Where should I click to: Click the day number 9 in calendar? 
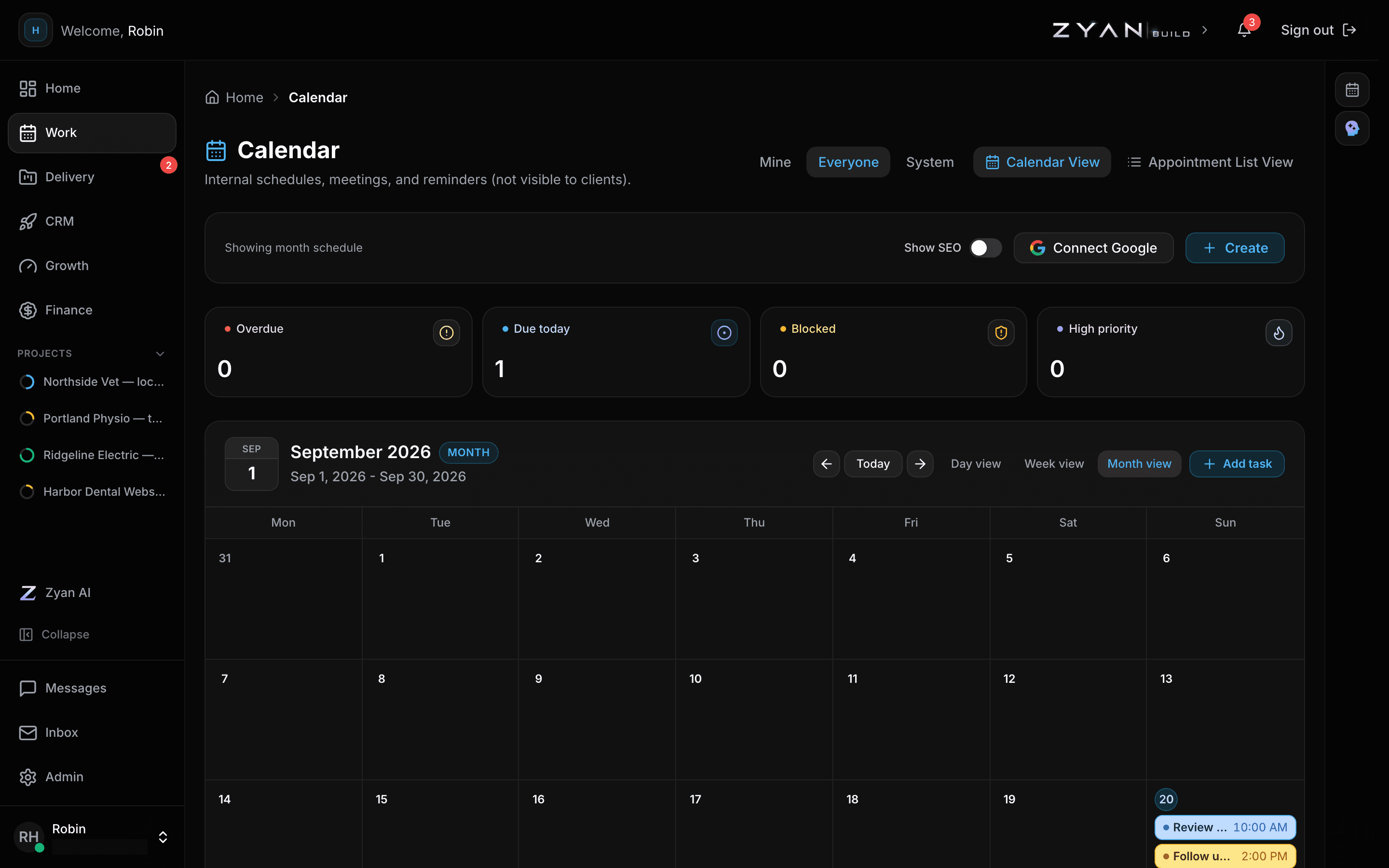tap(538, 678)
